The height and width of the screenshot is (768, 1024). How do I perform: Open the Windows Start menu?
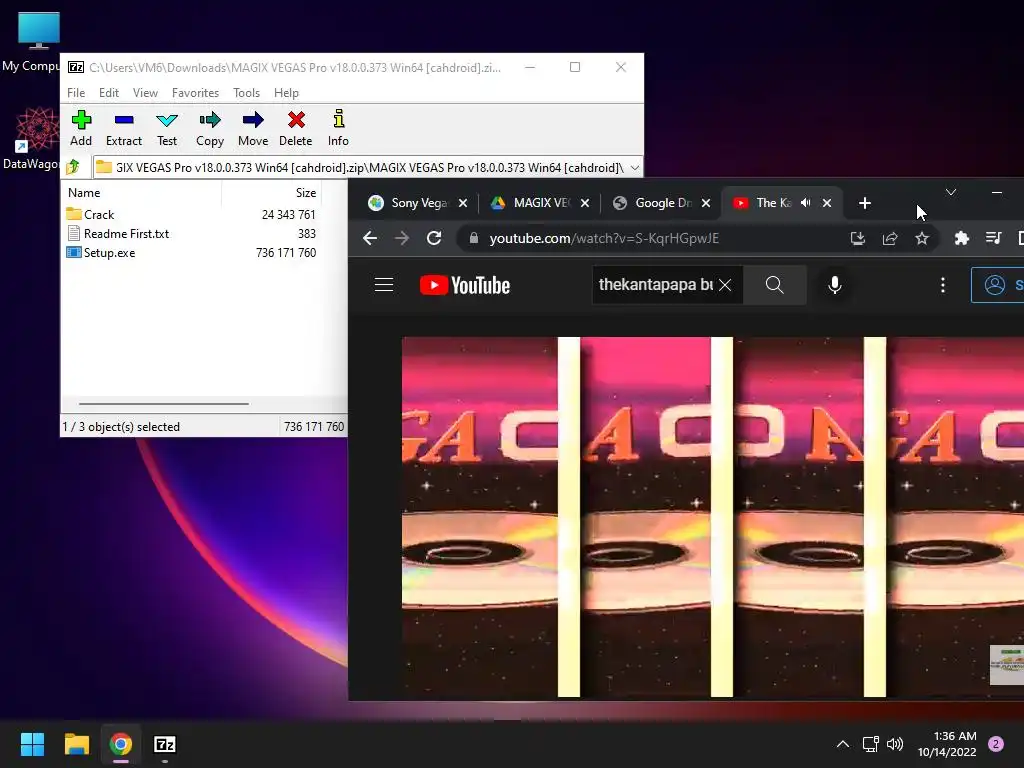(32, 744)
